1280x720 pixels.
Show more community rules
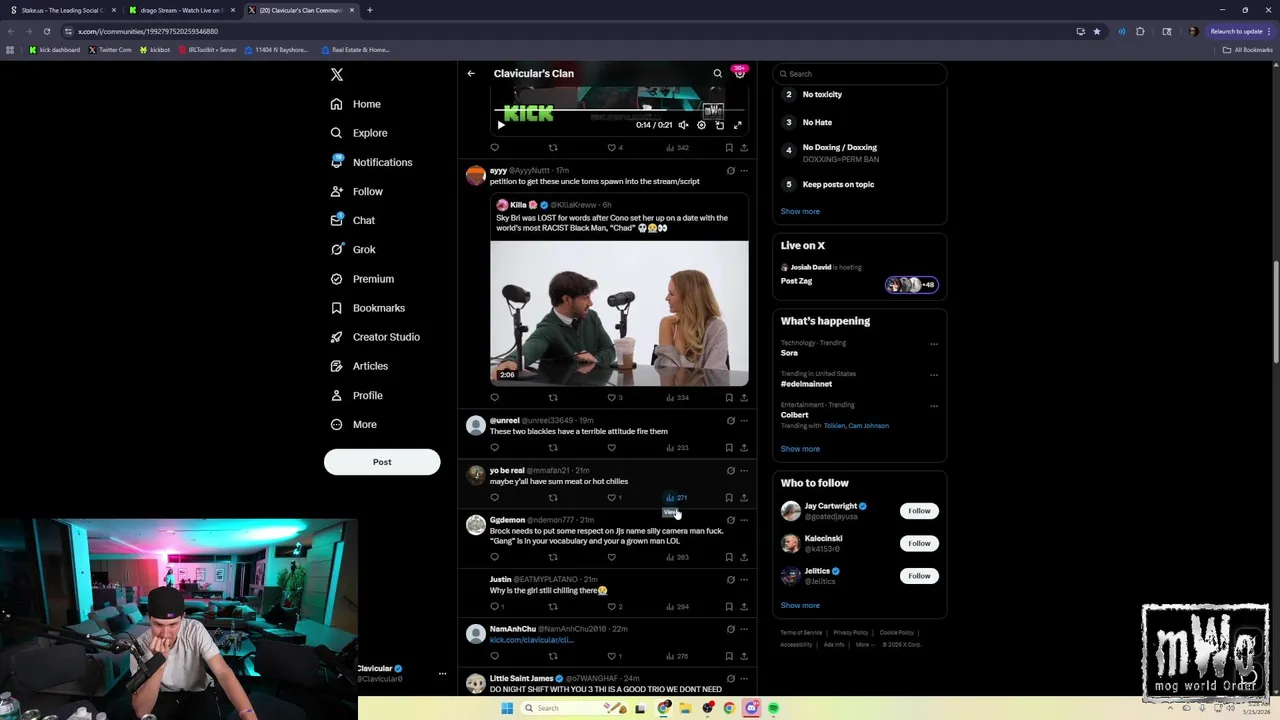(x=800, y=211)
